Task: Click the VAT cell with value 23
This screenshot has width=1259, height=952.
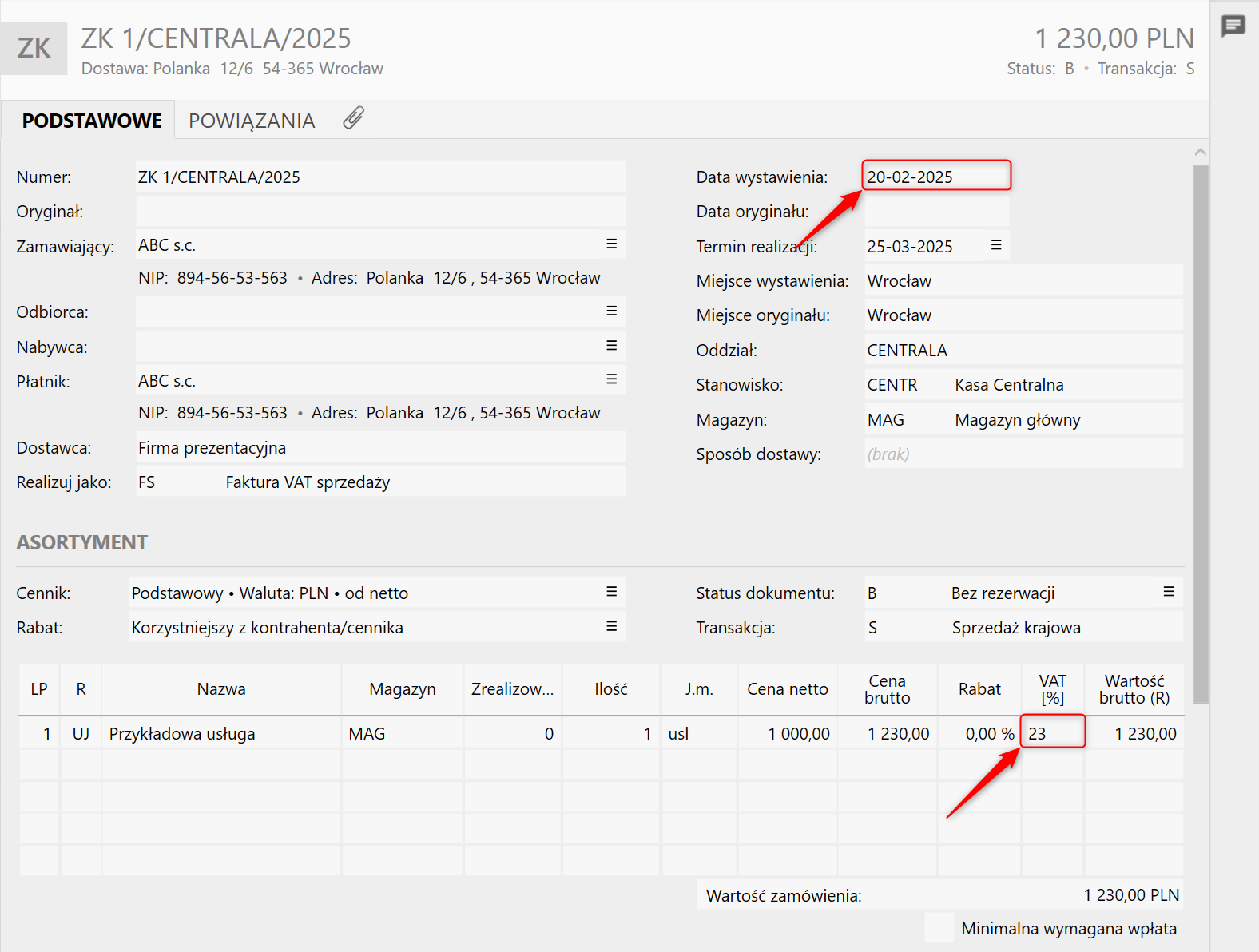Action: click(x=1053, y=733)
